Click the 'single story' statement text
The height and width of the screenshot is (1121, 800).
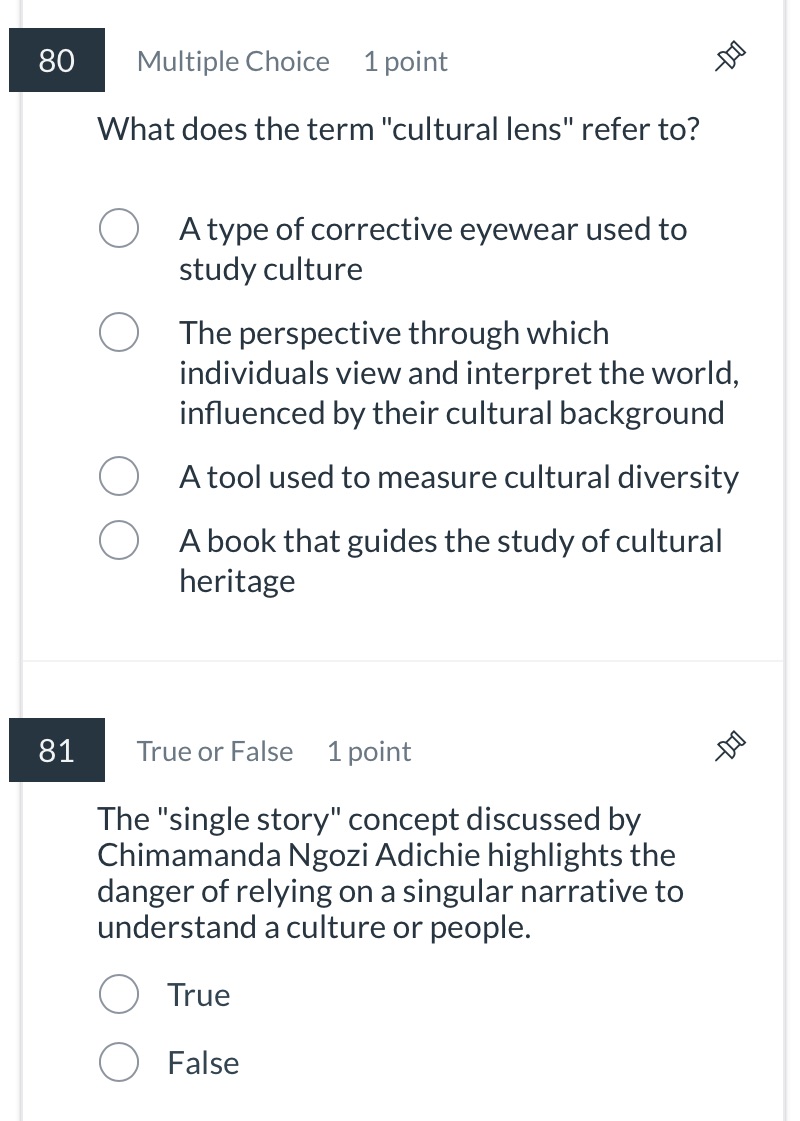coord(390,873)
